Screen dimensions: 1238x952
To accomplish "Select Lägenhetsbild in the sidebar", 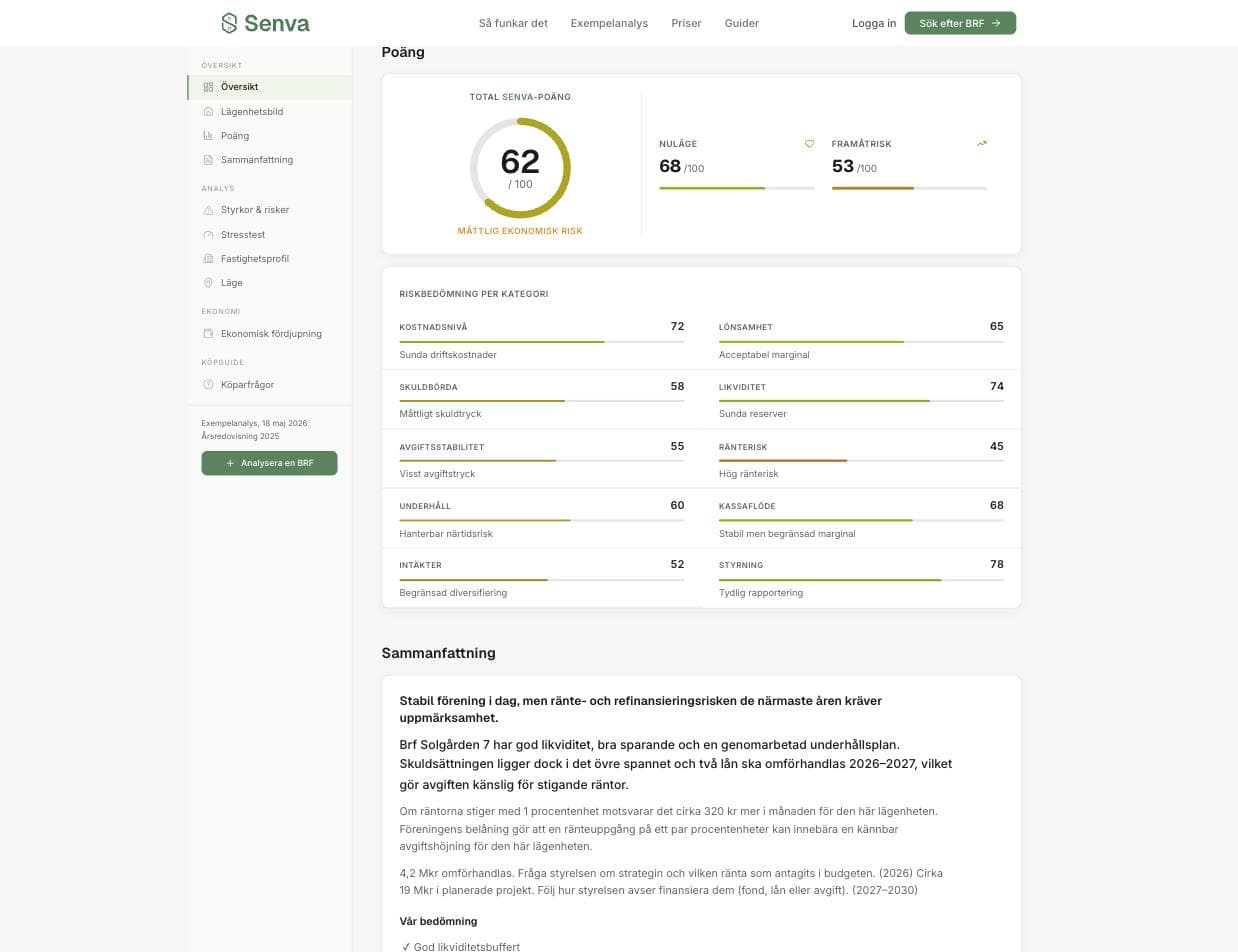I will (270, 112).
